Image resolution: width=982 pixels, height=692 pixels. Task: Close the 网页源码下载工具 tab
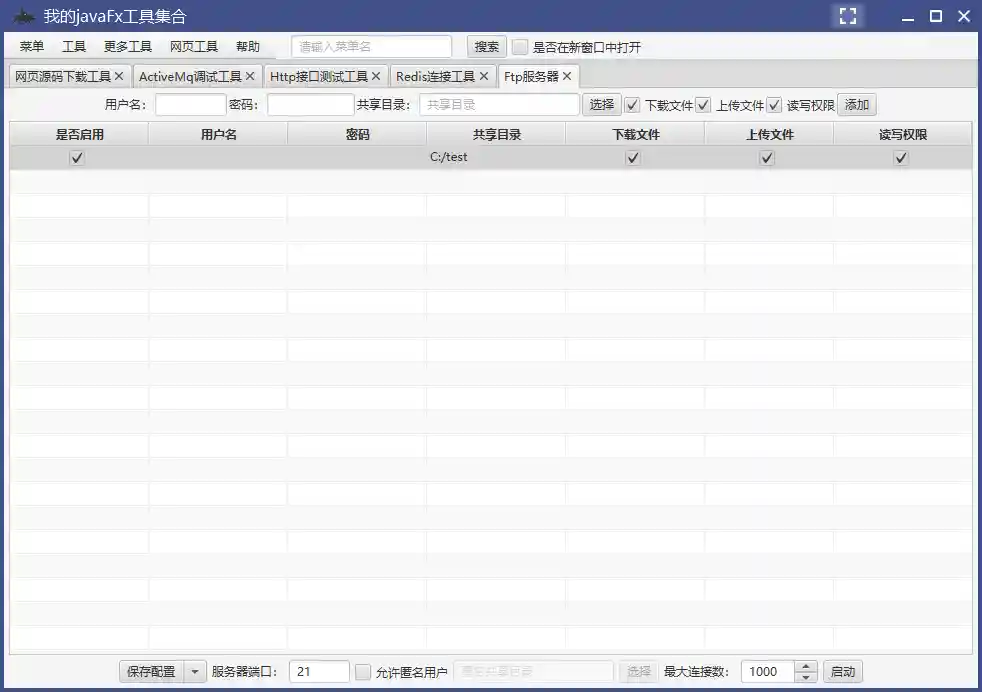(x=119, y=75)
